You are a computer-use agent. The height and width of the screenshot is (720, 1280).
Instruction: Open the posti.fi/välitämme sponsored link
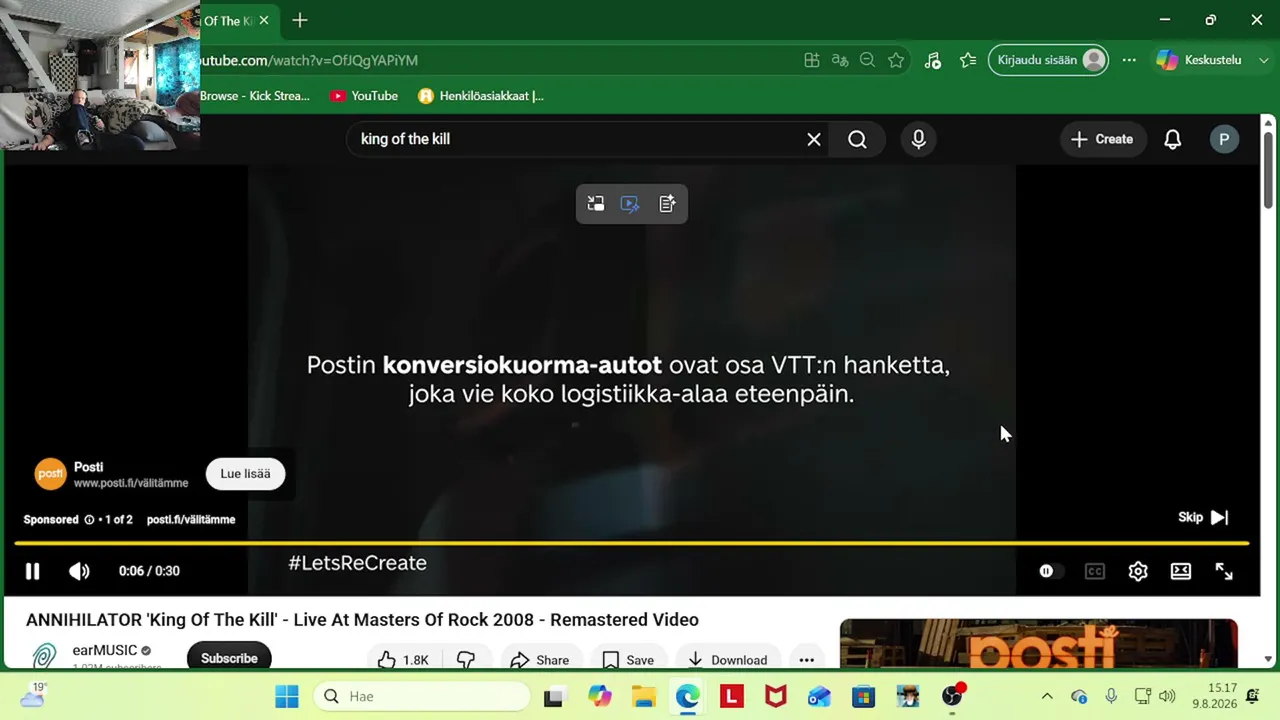coord(191,520)
